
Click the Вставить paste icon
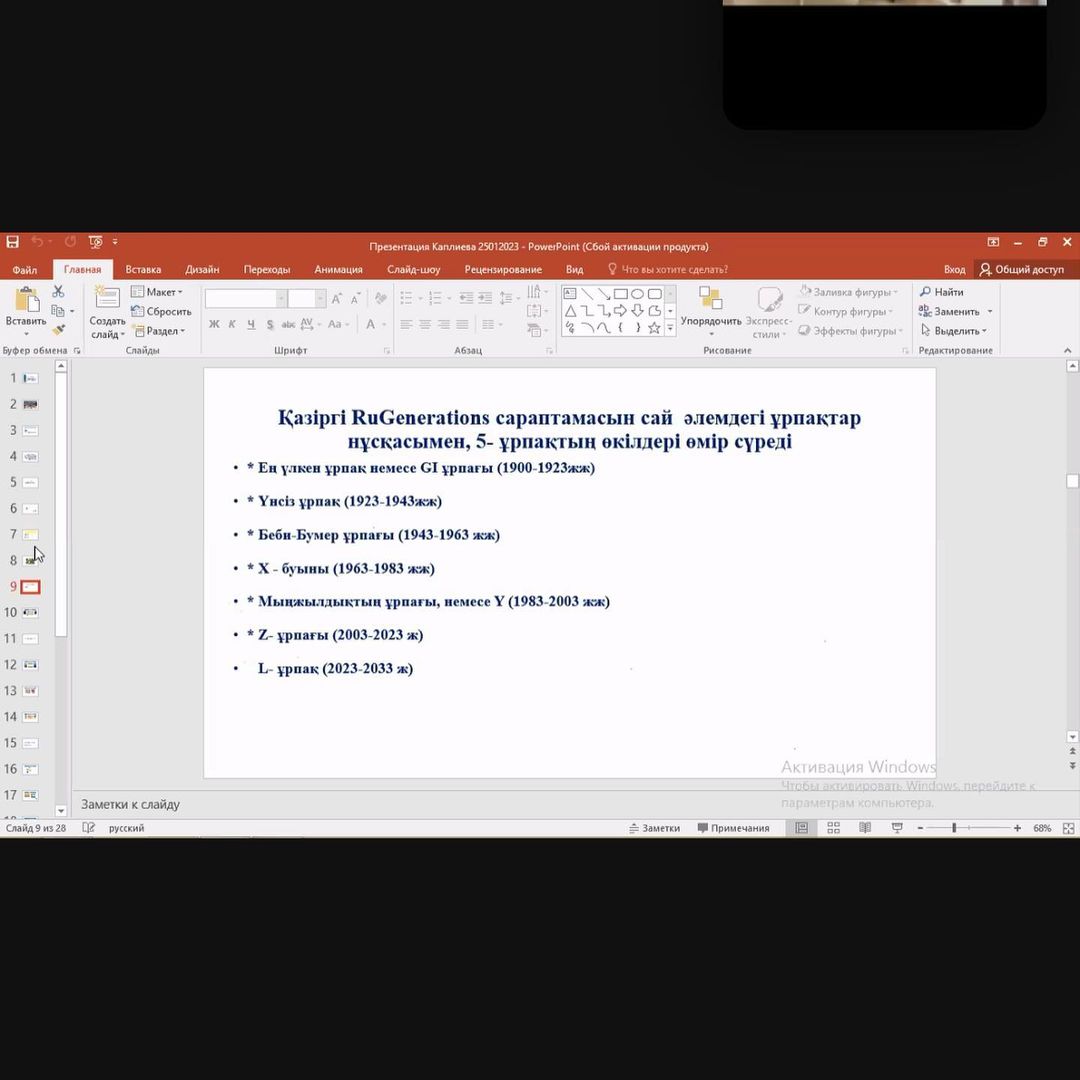[25, 300]
